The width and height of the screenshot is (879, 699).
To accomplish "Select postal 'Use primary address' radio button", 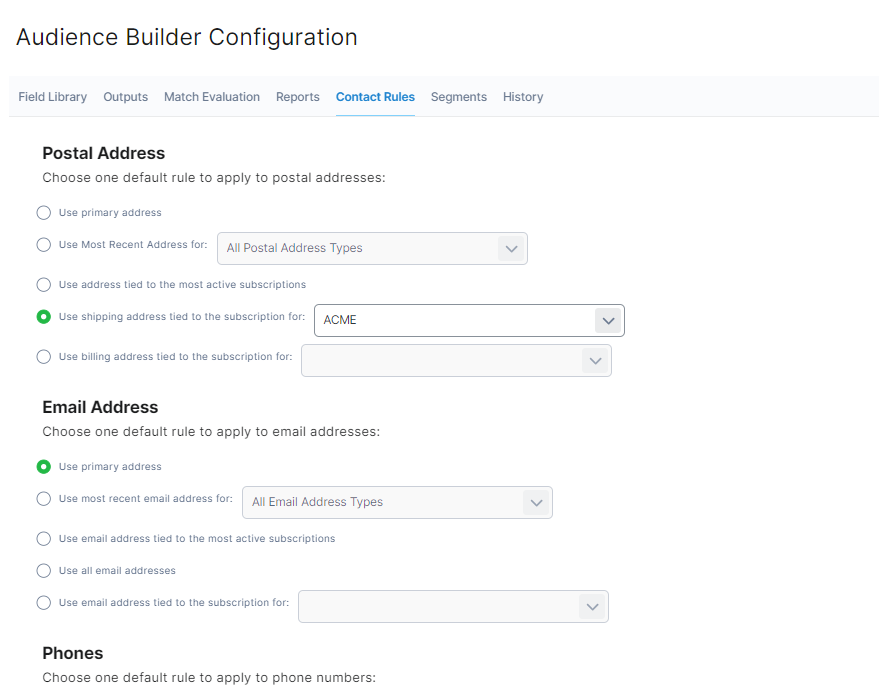I will 44,213.
